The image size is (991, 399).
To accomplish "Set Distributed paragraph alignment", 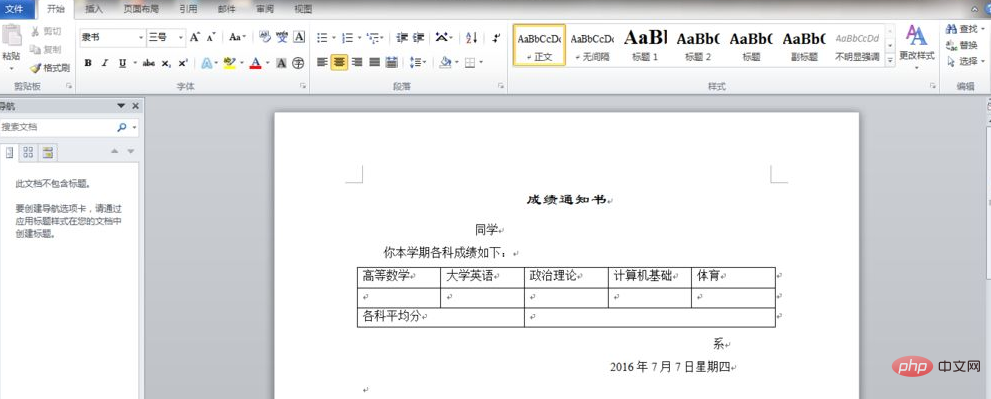I will 391,62.
